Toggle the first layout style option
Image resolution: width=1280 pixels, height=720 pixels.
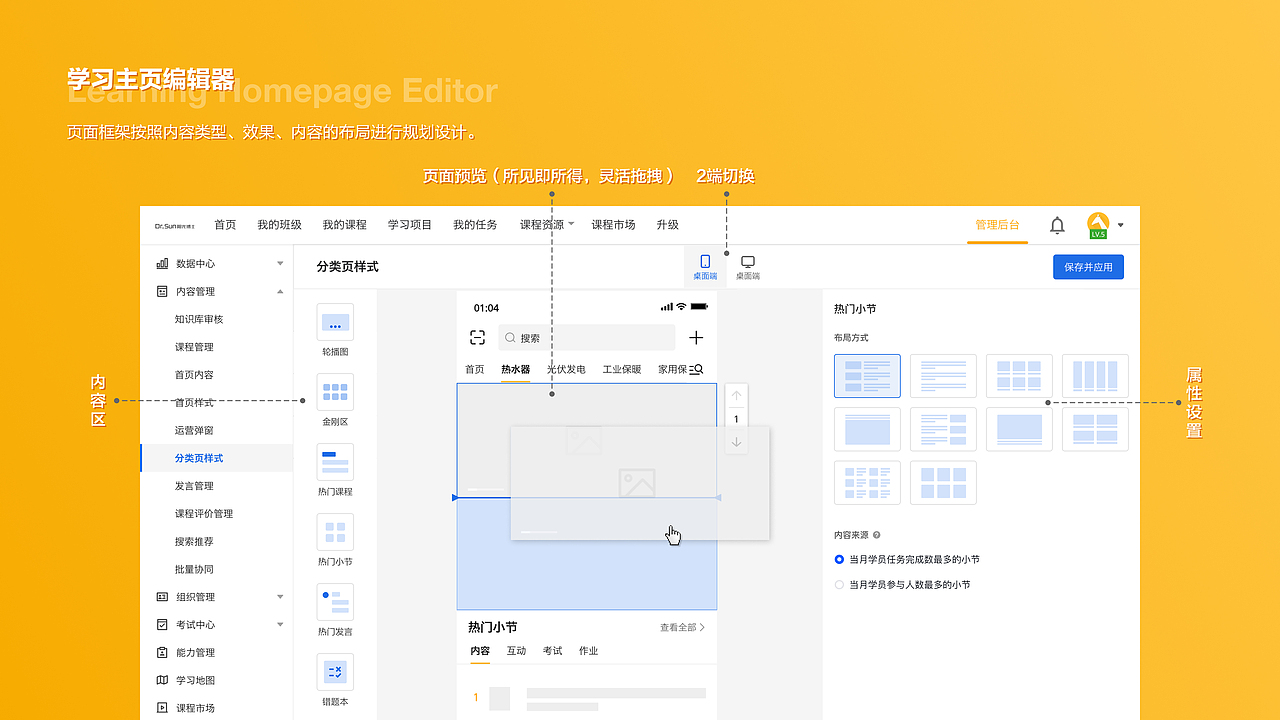tap(867, 375)
